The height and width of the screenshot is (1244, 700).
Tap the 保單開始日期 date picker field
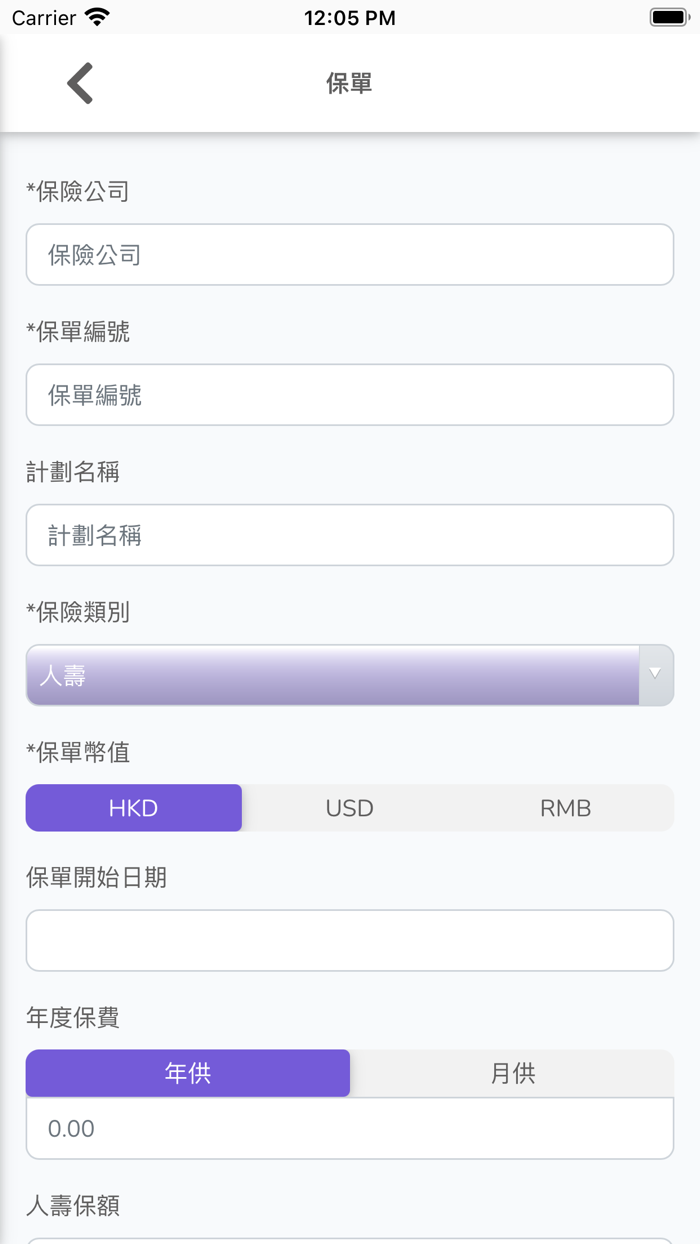(x=349, y=940)
